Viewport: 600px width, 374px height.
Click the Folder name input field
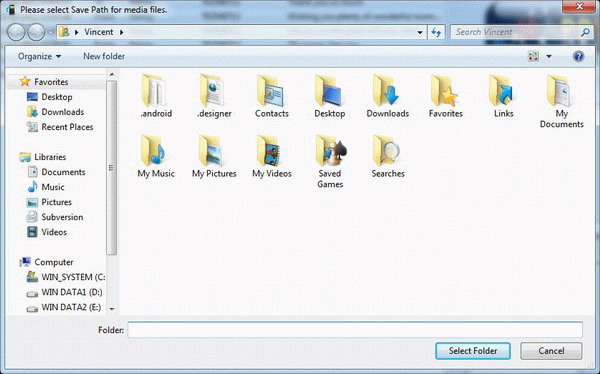pyautogui.click(x=355, y=330)
